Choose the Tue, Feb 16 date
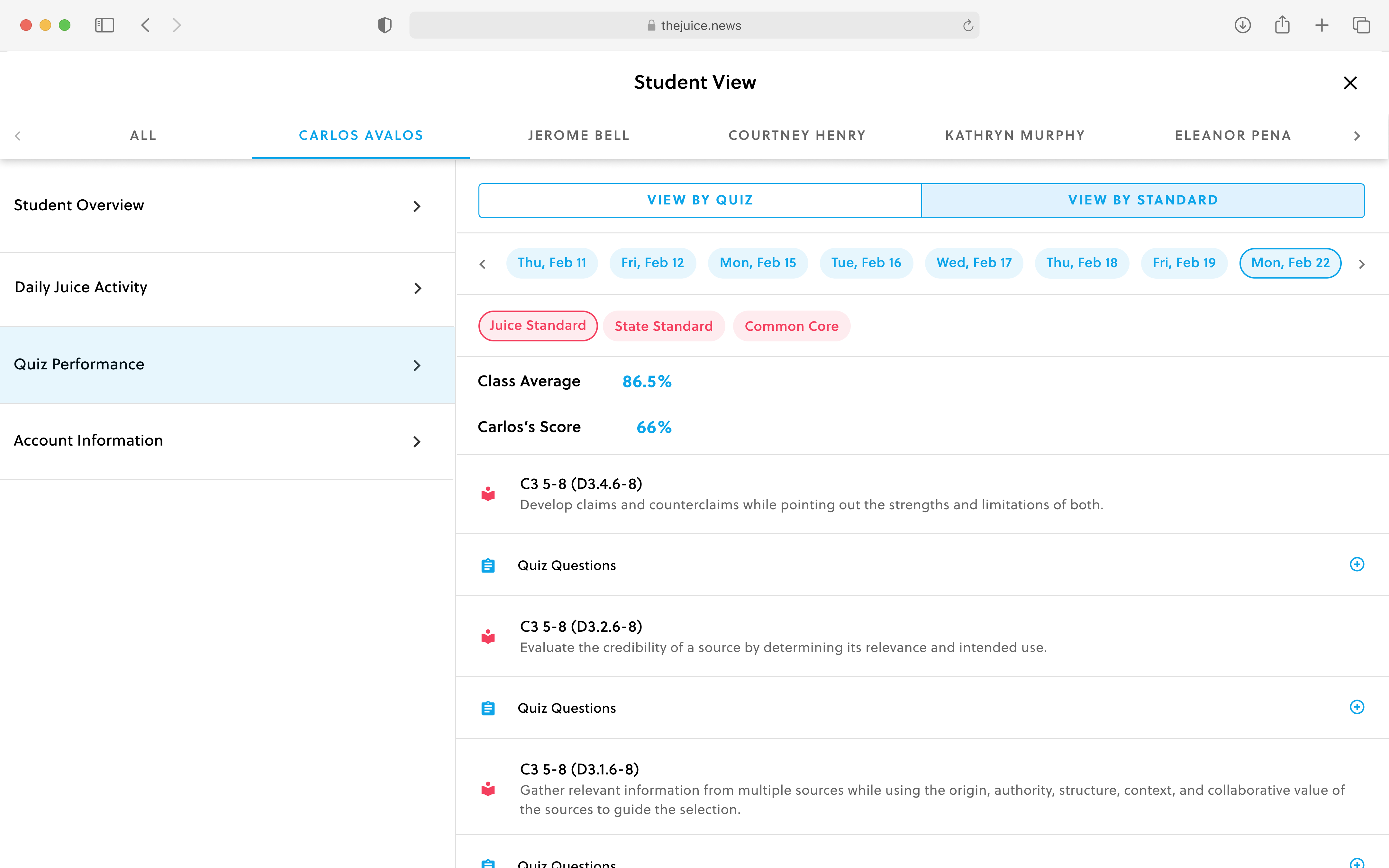 [x=866, y=263]
